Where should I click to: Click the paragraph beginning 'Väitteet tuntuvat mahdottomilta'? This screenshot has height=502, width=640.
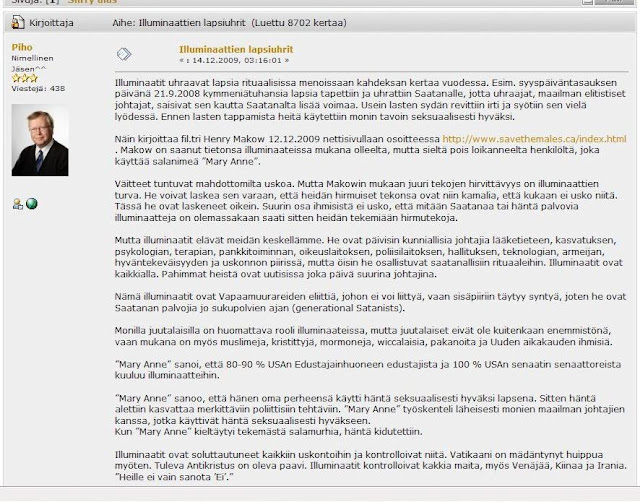366,201
